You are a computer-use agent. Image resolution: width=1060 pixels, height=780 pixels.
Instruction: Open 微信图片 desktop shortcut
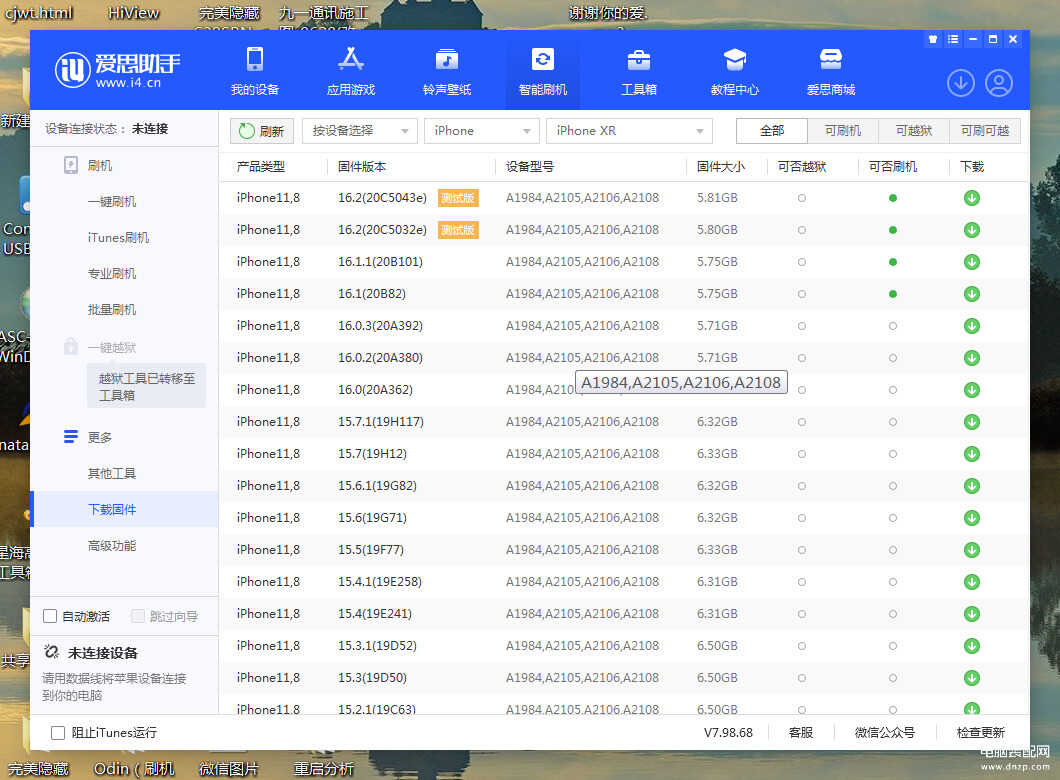[228, 769]
